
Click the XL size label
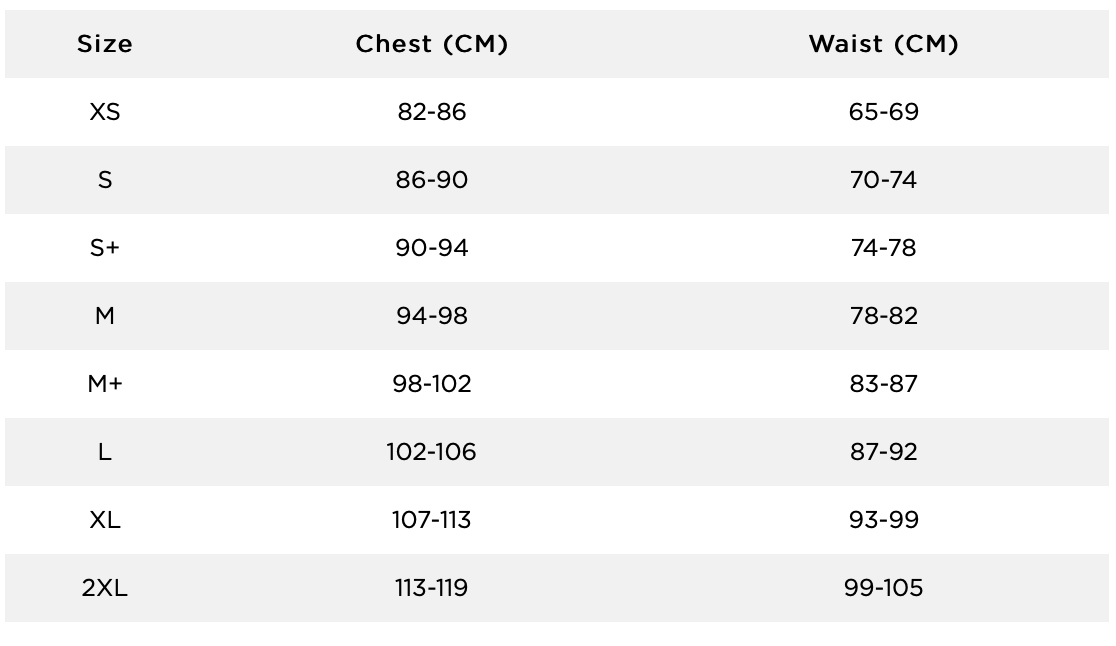pyautogui.click(x=105, y=520)
